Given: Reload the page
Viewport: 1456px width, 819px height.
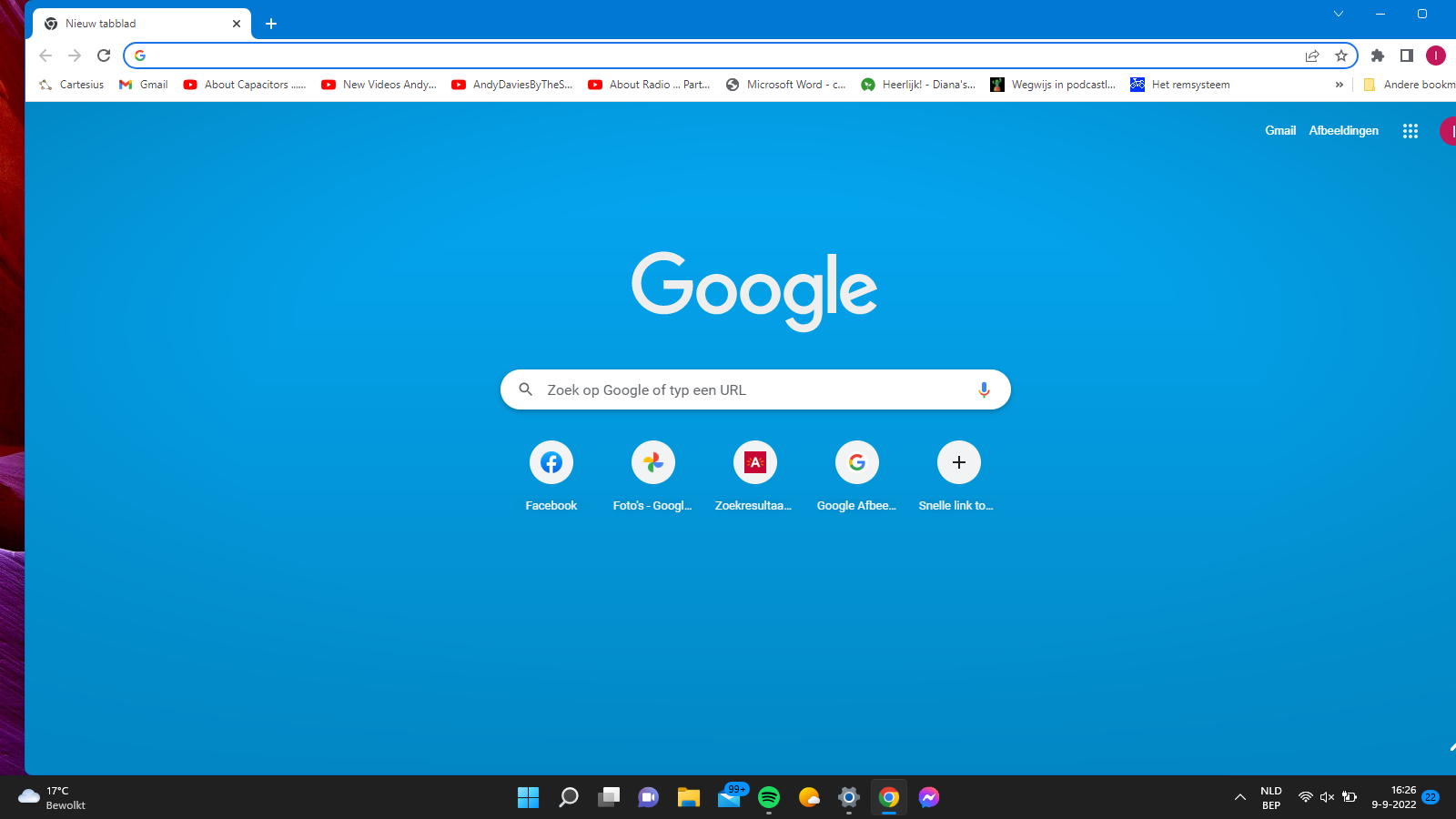Looking at the screenshot, I should click(x=104, y=56).
